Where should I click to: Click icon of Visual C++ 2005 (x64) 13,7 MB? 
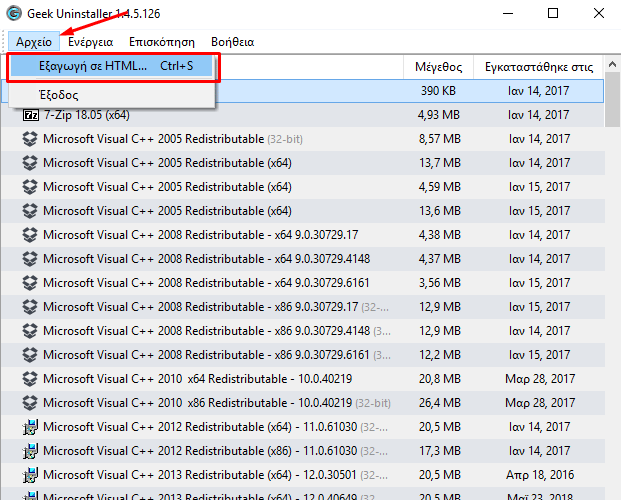(30, 163)
